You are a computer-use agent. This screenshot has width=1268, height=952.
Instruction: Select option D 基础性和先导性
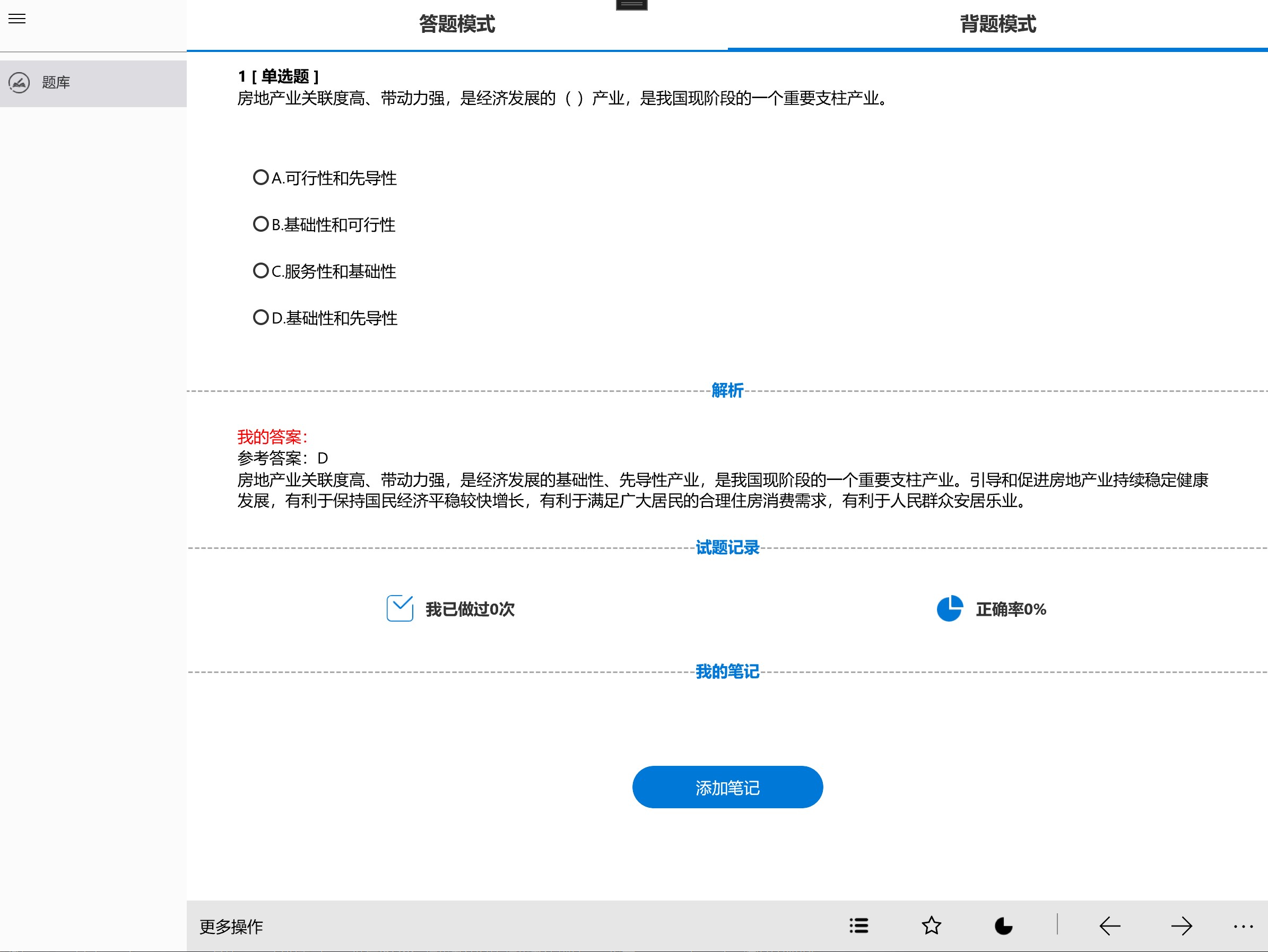click(261, 317)
